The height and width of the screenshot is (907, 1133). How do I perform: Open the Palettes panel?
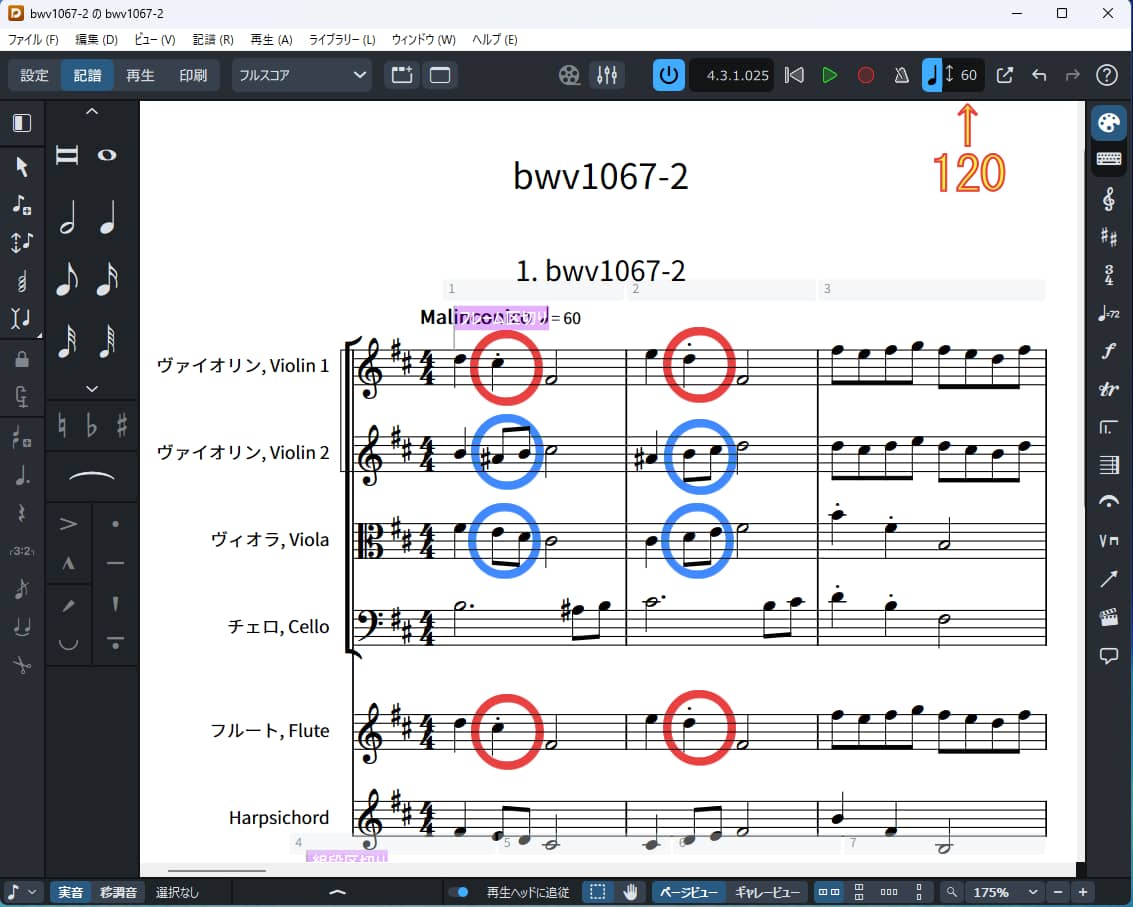(1108, 122)
